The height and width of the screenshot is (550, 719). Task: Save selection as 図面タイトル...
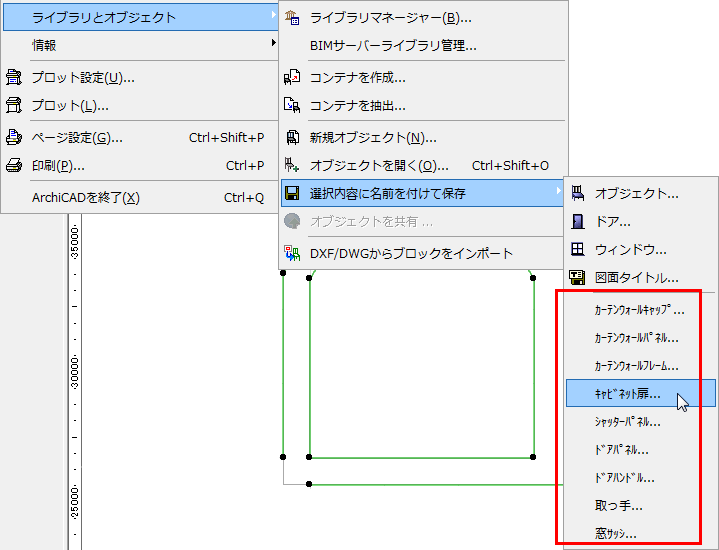[641, 277]
